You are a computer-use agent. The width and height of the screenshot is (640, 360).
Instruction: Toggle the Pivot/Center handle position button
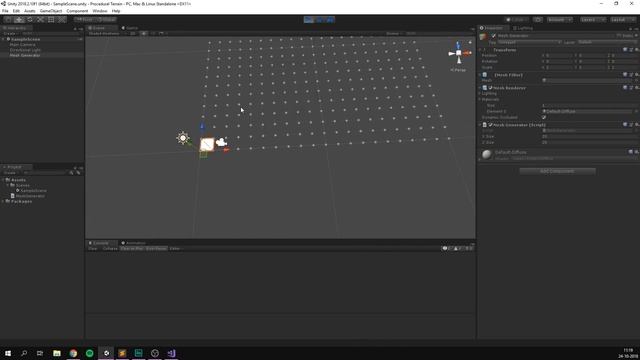pos(85,20)
